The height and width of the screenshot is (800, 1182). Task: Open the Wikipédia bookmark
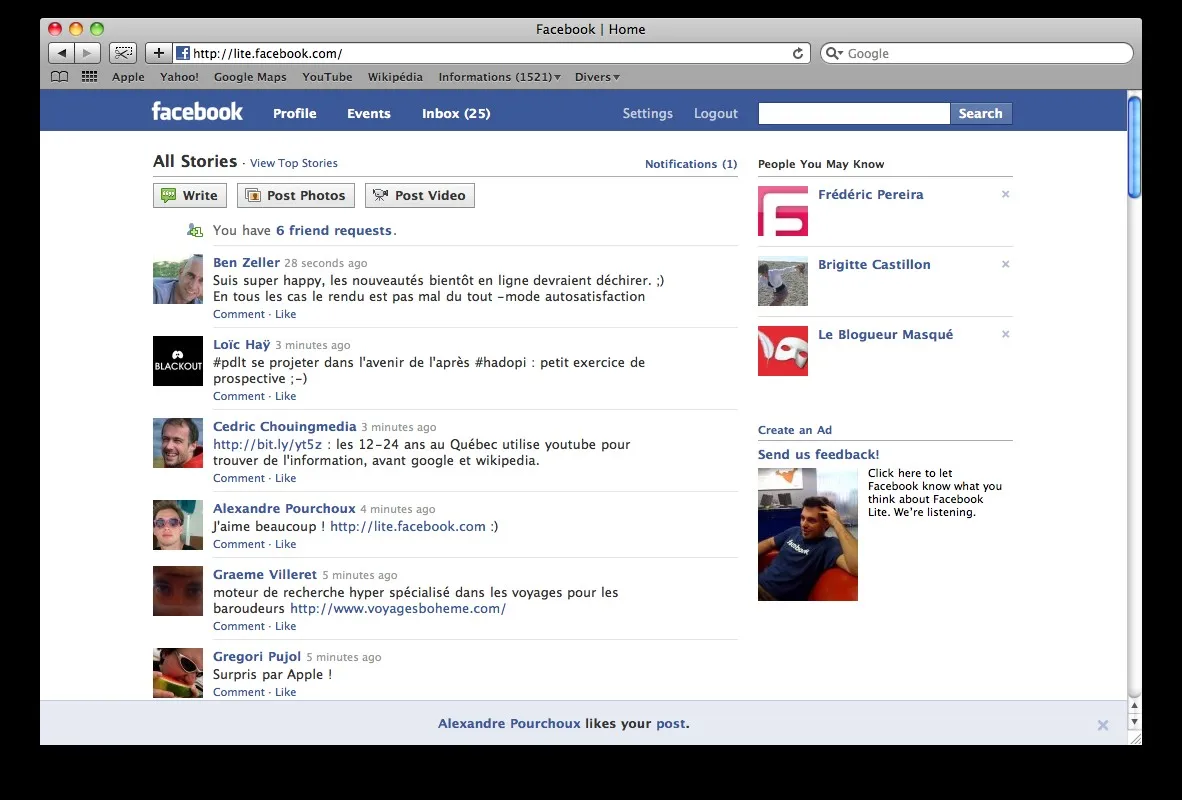click(395, 77)
